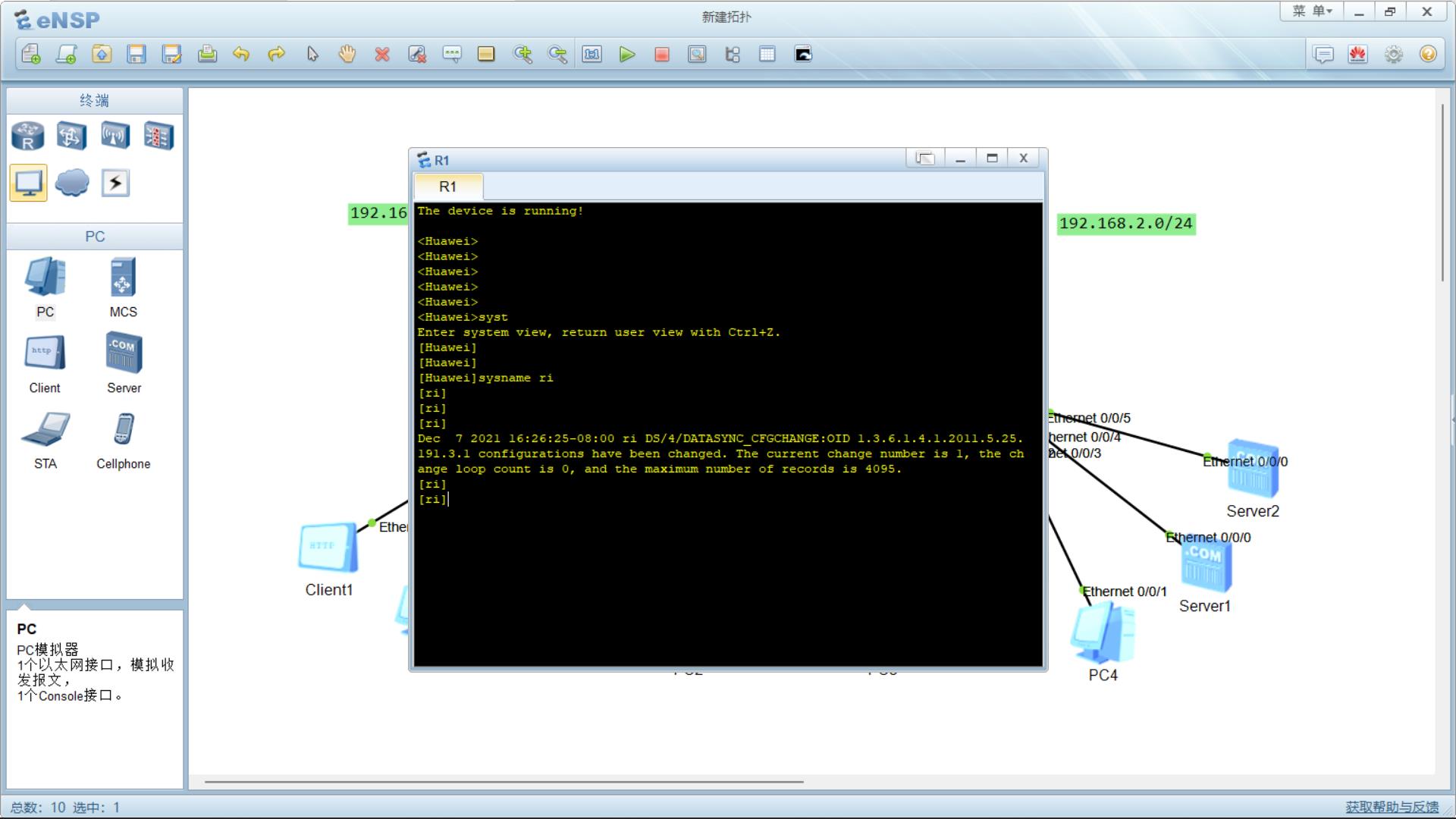Image resolution: width=1456 pixels, height=819 pixels.
Task: Select the hand pan tool
Action: (x=347, y=54)
